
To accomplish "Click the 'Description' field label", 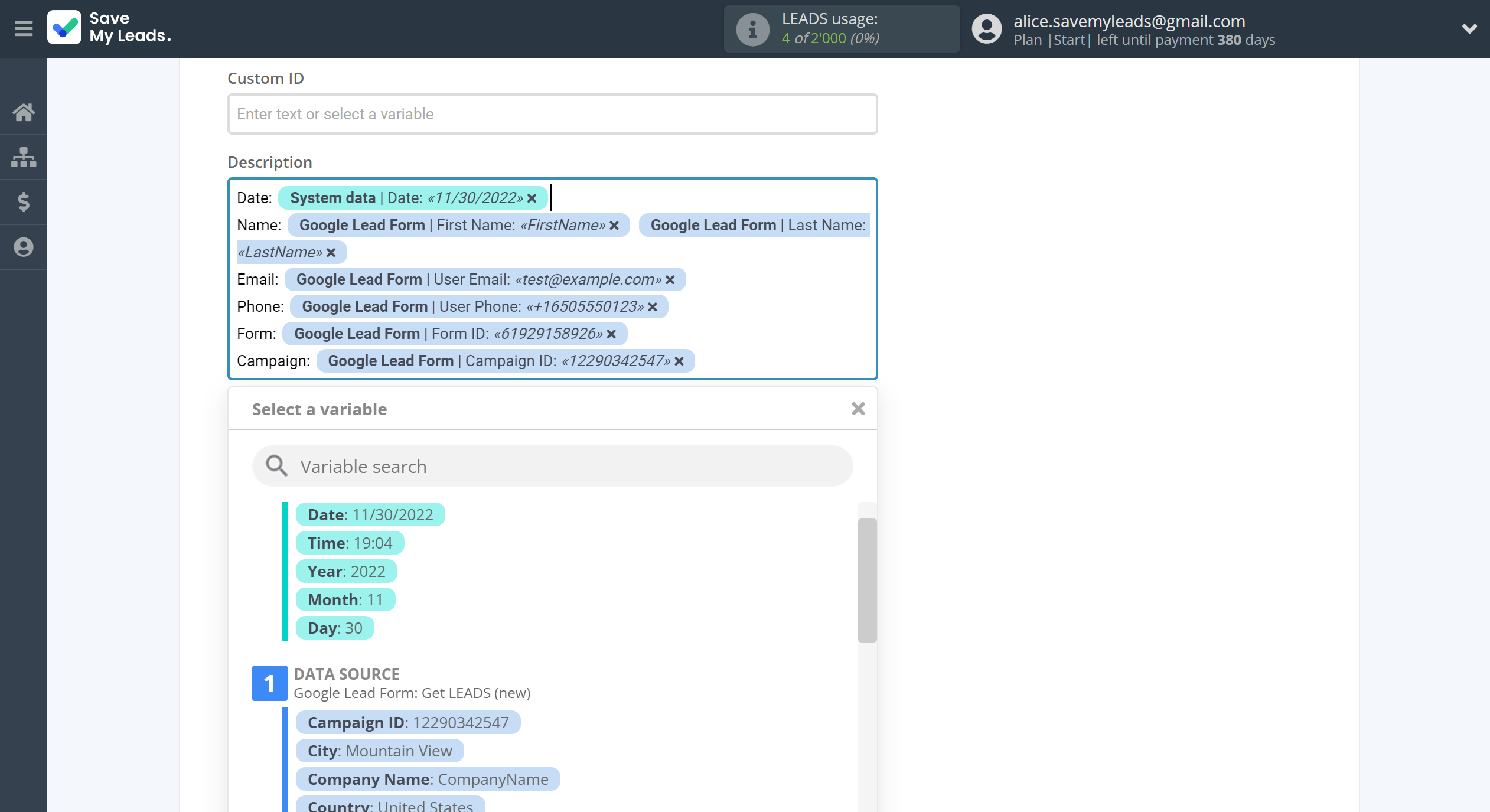I will 270,162.
